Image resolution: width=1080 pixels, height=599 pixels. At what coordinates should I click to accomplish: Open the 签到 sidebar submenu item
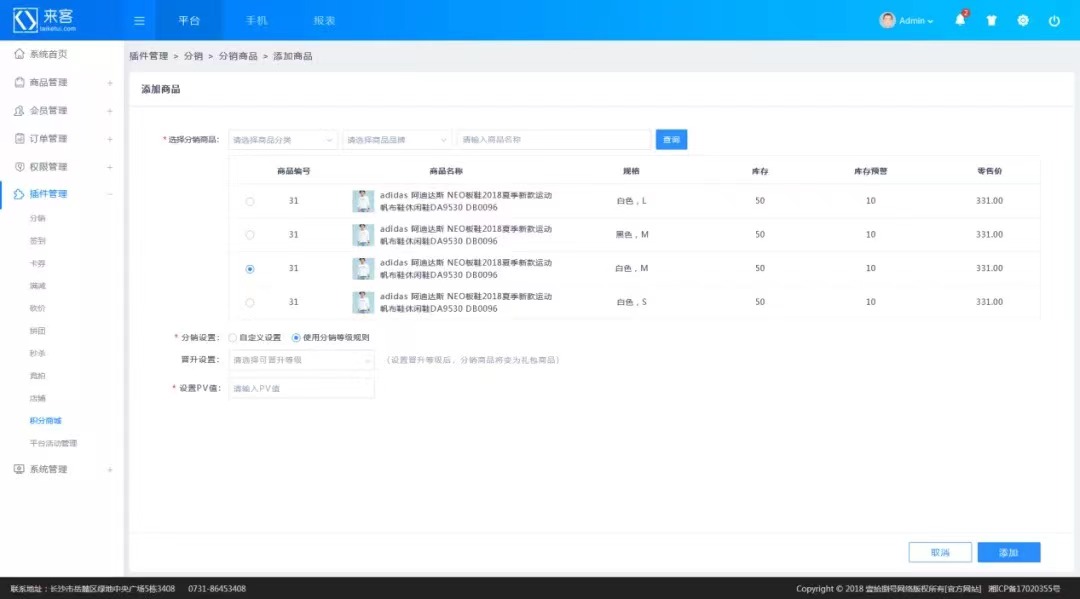(x=37, y=241)
